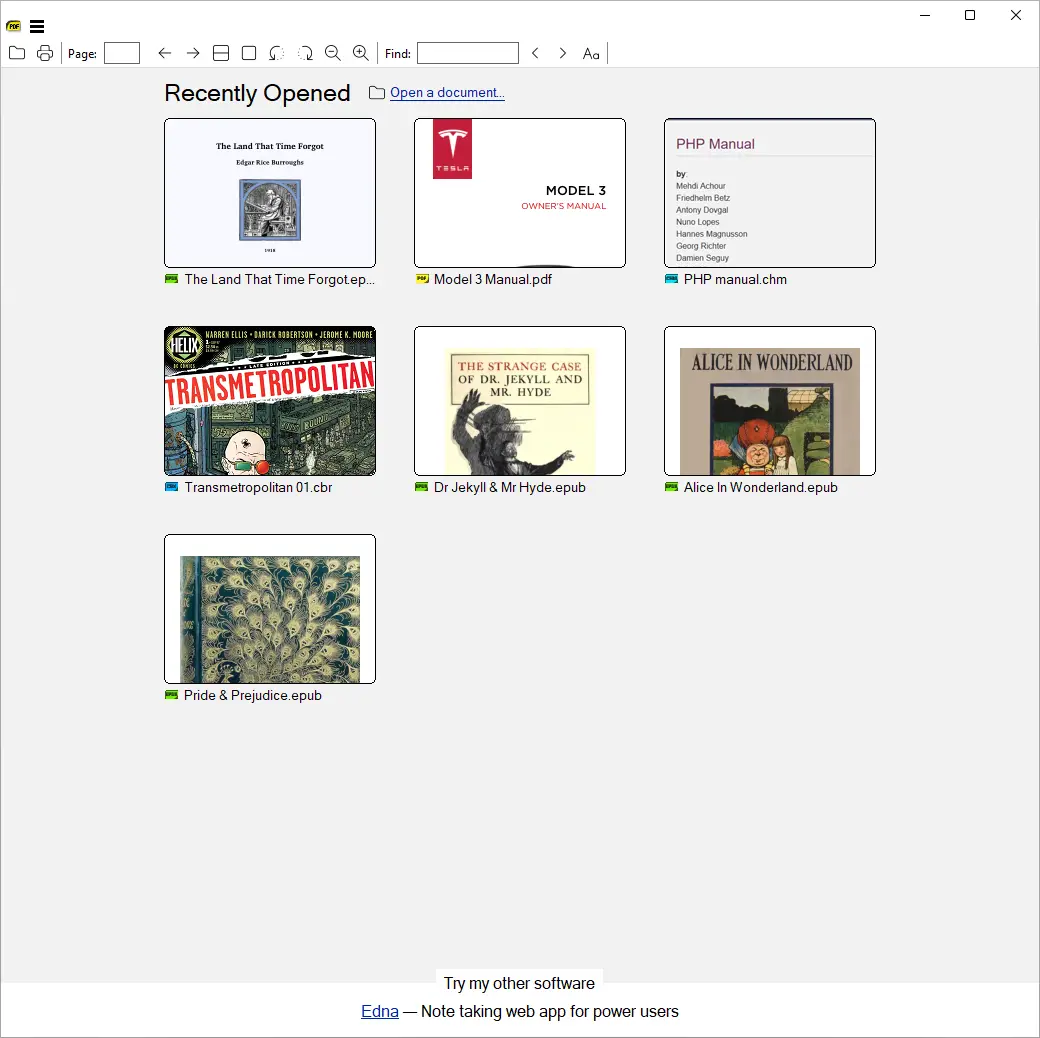Viewport: 1040px width, 1038px height.
Task: Click CHM icon next to PHP manual
Action: click(671, 279)
